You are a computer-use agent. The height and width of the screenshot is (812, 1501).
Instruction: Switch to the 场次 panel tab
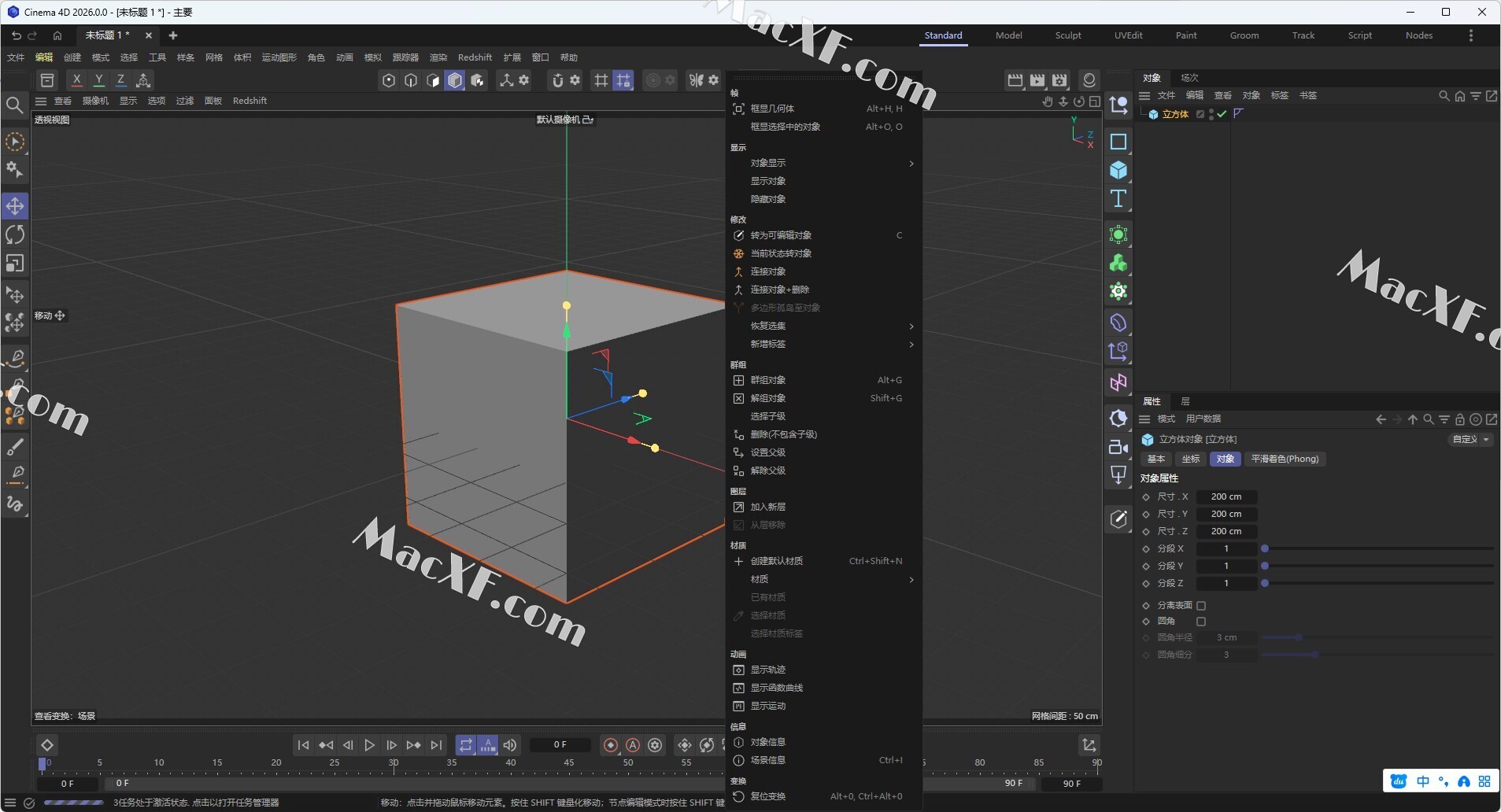[x=1189, y=78]
